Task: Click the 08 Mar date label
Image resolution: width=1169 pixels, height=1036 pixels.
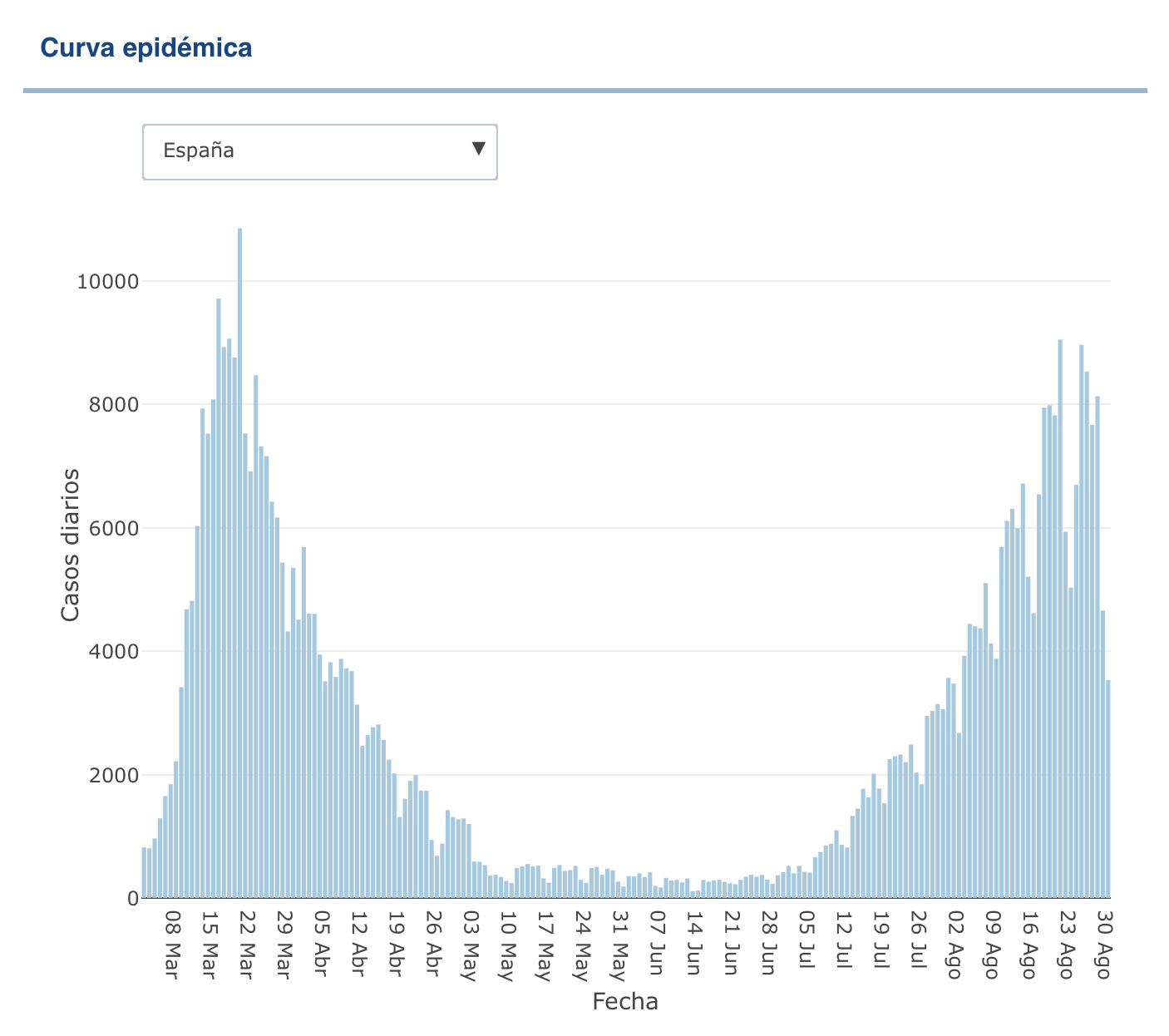Action: (x=171, y=935)
